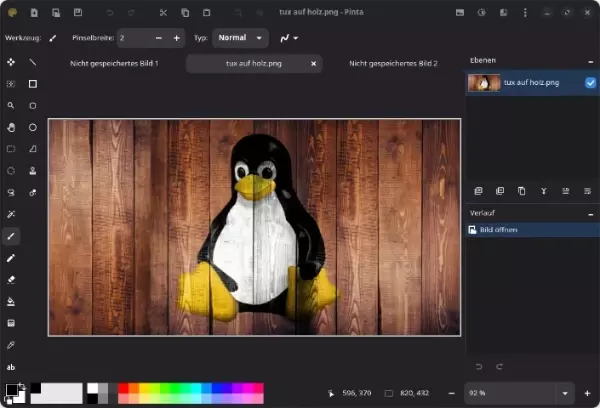The image size is (600, 408).
Task: Select the Gradient tool
Action: [x=11, y=323]
